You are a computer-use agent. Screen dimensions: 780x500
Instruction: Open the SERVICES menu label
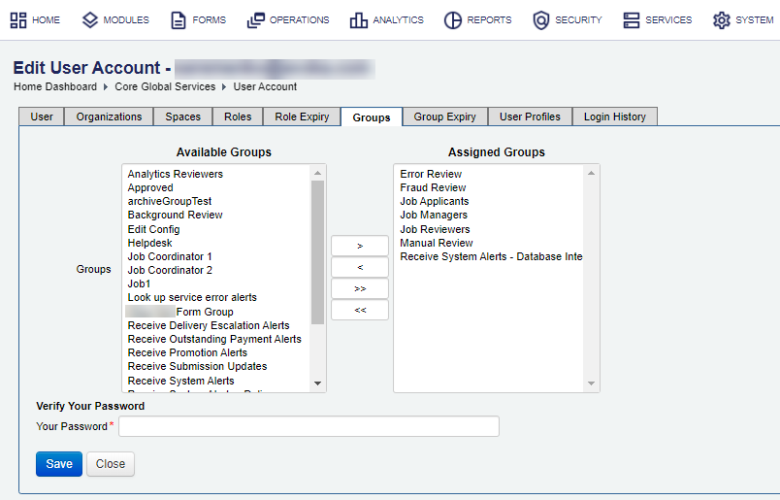tap(669, 20)
